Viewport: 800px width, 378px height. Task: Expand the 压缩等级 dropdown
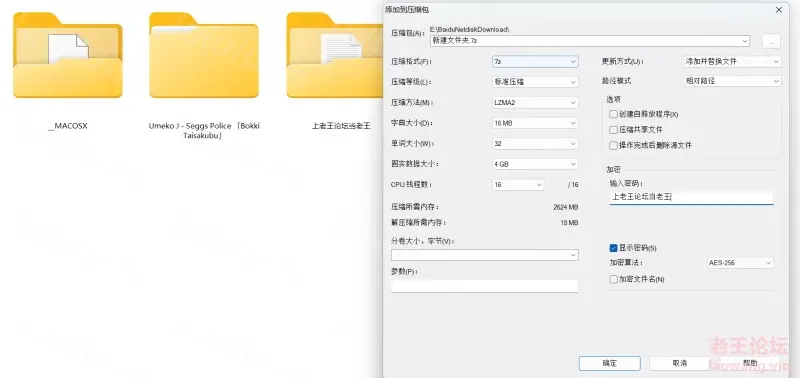(x=535, y=82)
